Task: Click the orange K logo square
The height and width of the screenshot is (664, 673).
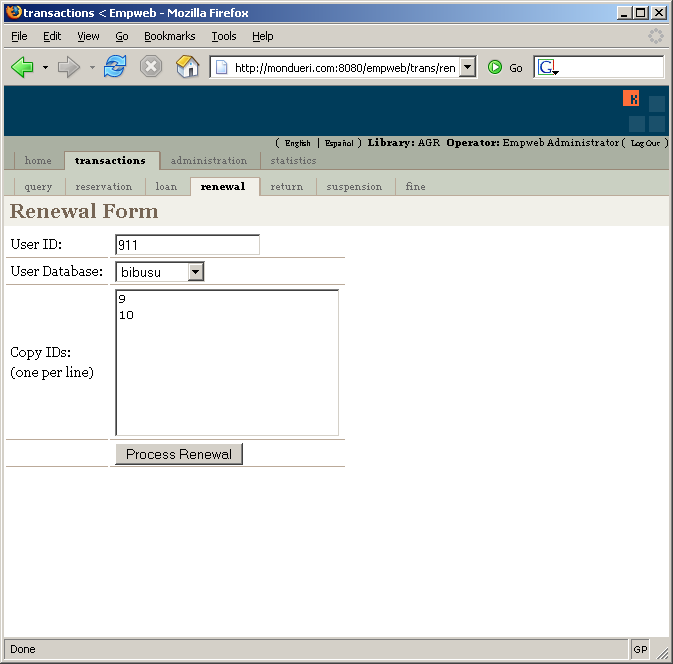Action: click(631, 98)
